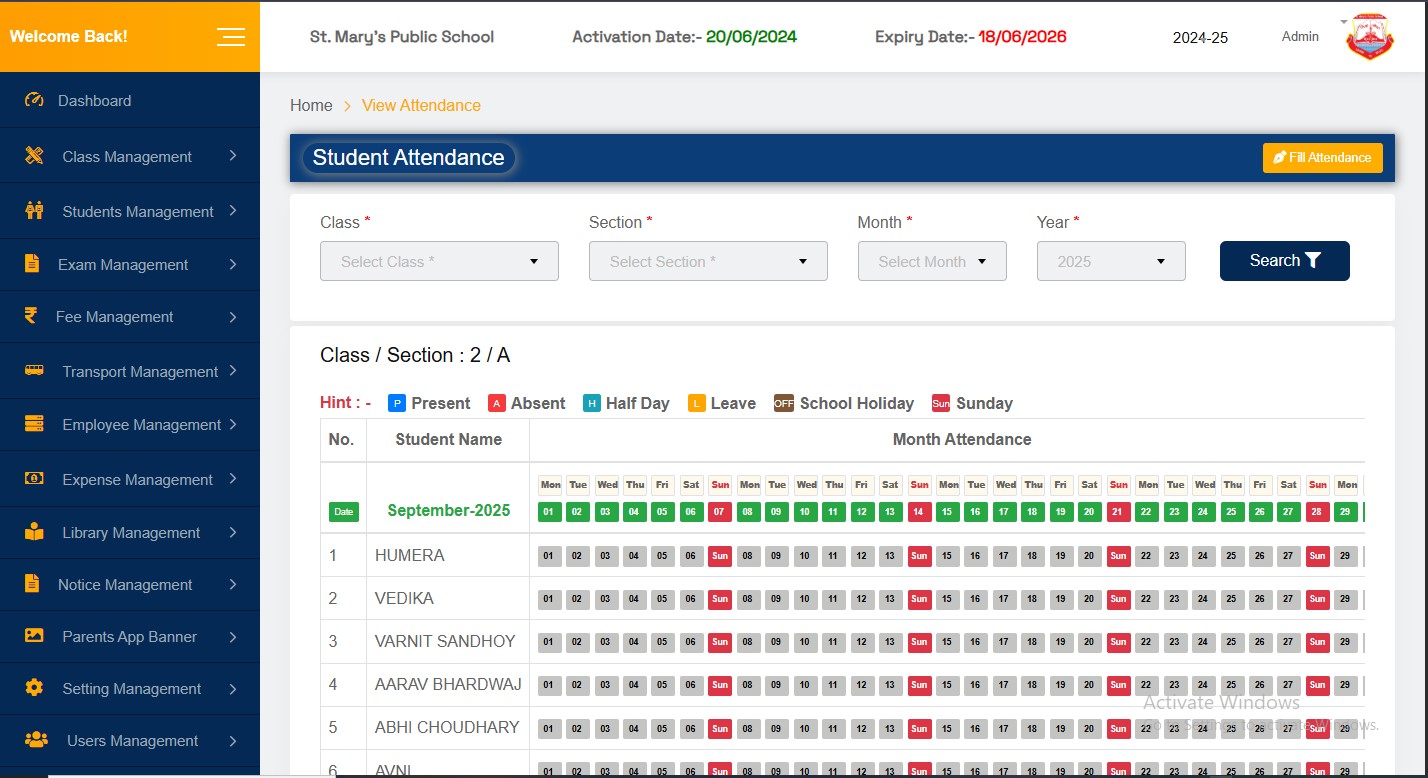Click HUMERA's attendance cell for day 08
This screenshot has width=1428, height=778.
pos(748,556)
